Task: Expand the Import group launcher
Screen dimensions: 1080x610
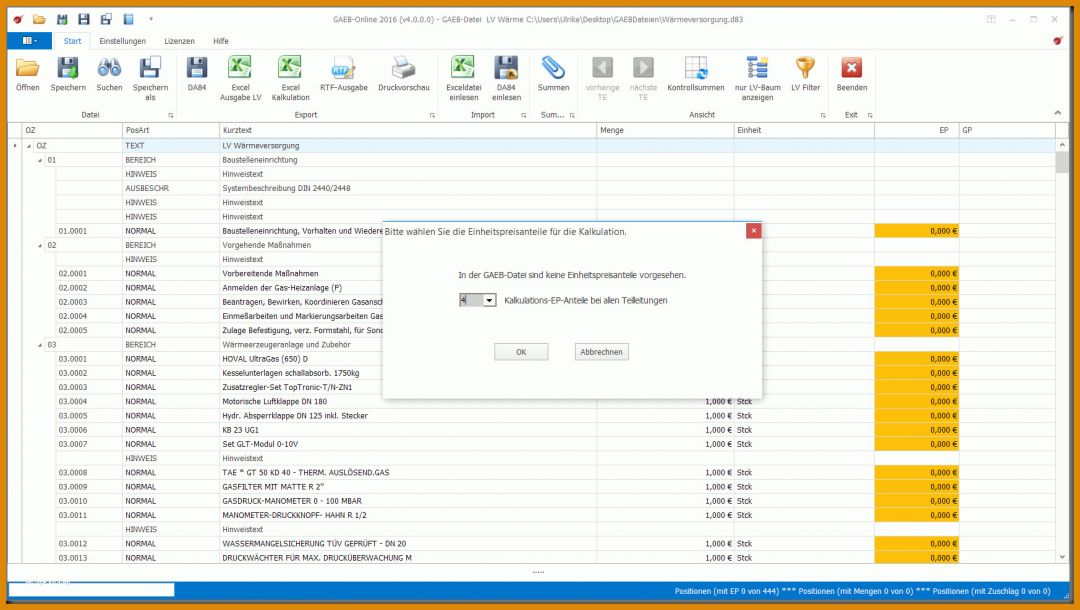Action: (523, 115)
